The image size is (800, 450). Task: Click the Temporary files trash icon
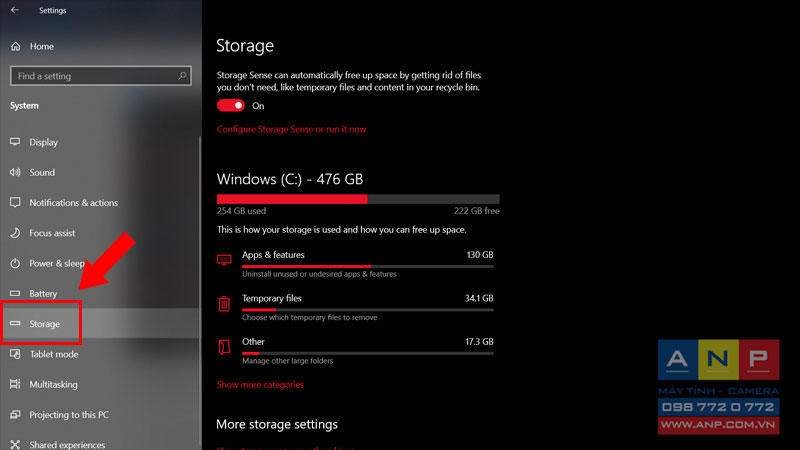224,304
